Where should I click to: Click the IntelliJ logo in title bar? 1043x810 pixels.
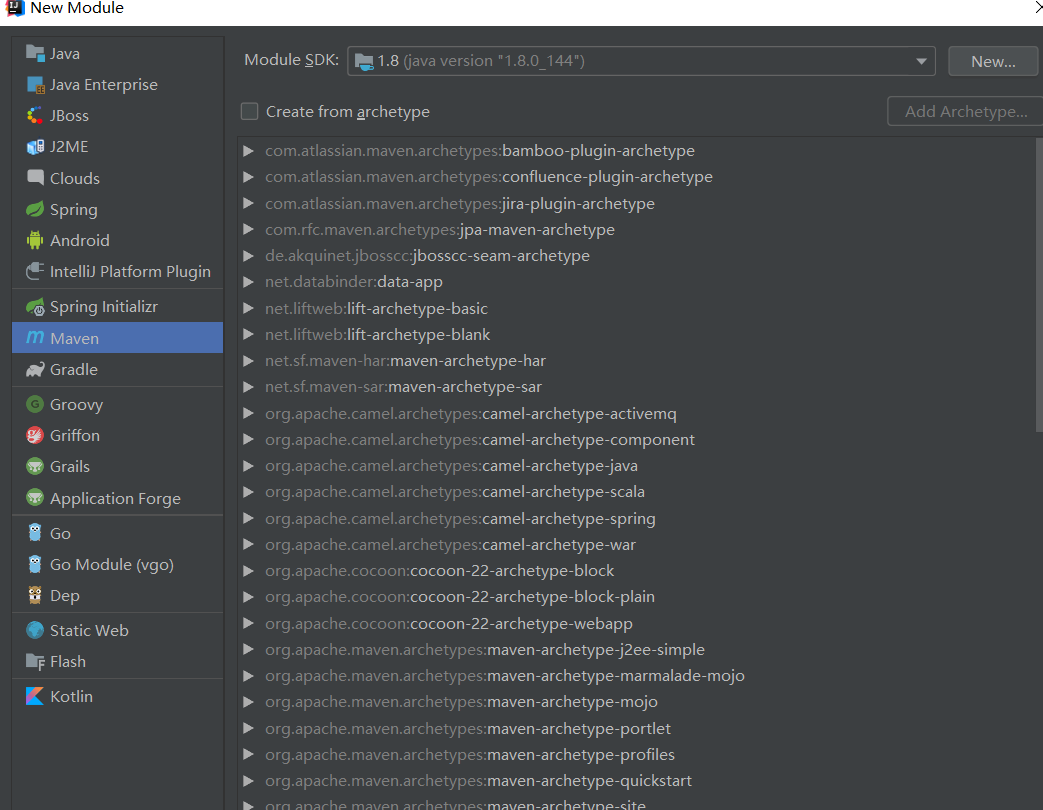pyautogui.click(x=15, y=8)
